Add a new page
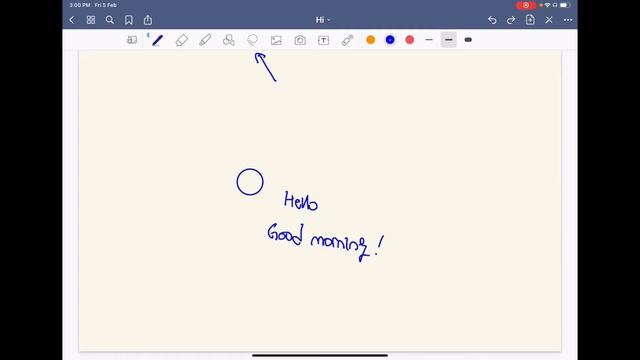The image size is (640, 360). click(x=530, y=20)
